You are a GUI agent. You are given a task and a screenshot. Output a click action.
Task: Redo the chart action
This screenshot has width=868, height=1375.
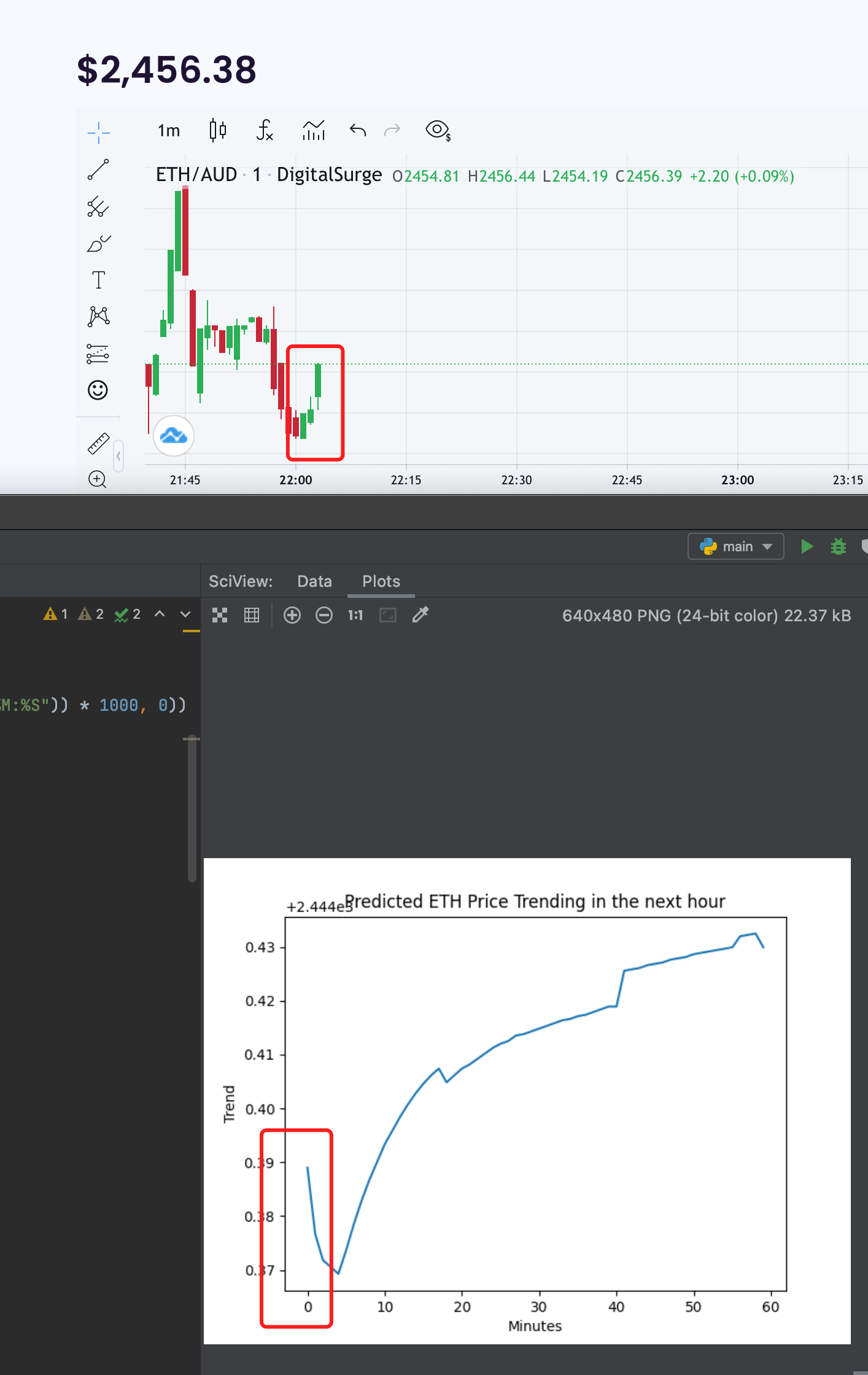(392, 130)
